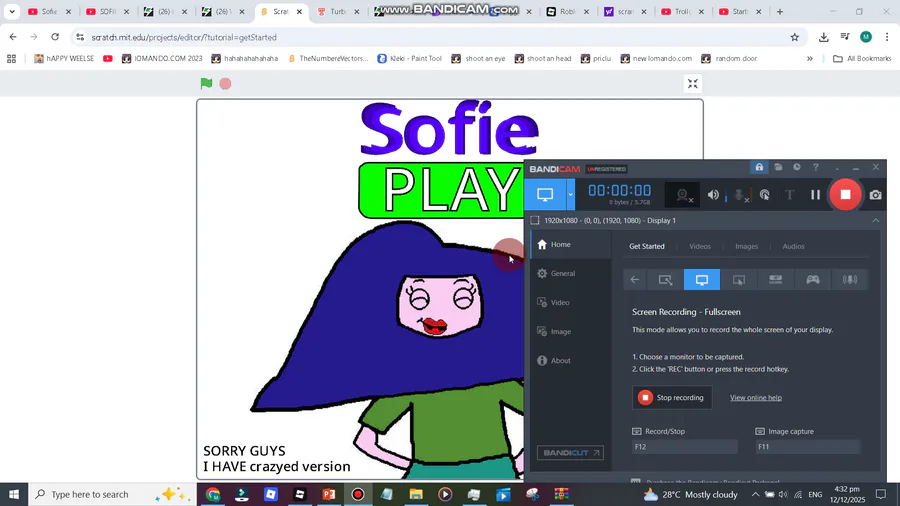Open Windows Start menu
Image resolution: width=900 pixels, height=506 pixels.
click(x=14, y=494)
